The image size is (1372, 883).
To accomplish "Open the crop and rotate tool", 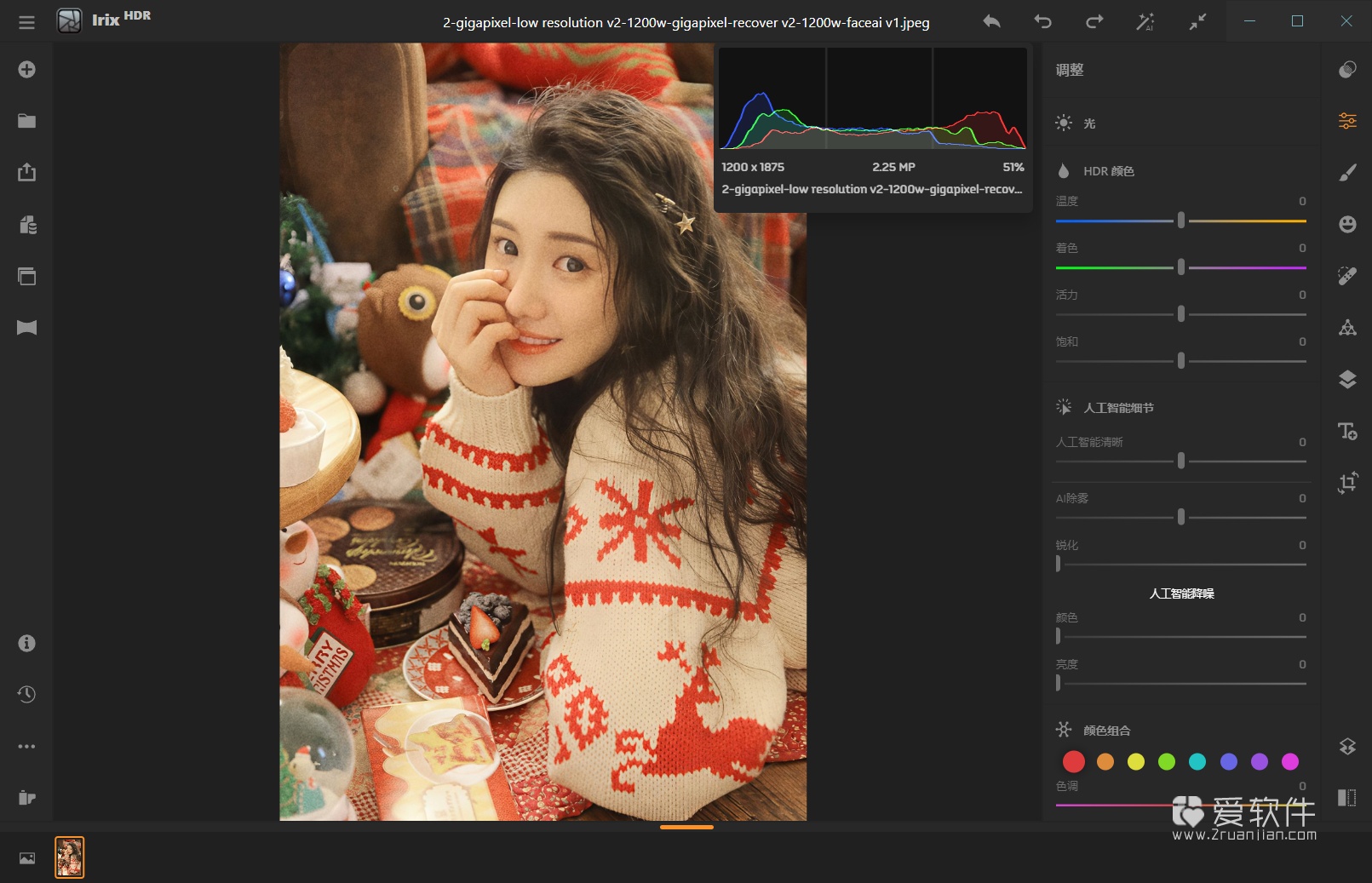I will pyautogui.click(x=1348, y=484).
